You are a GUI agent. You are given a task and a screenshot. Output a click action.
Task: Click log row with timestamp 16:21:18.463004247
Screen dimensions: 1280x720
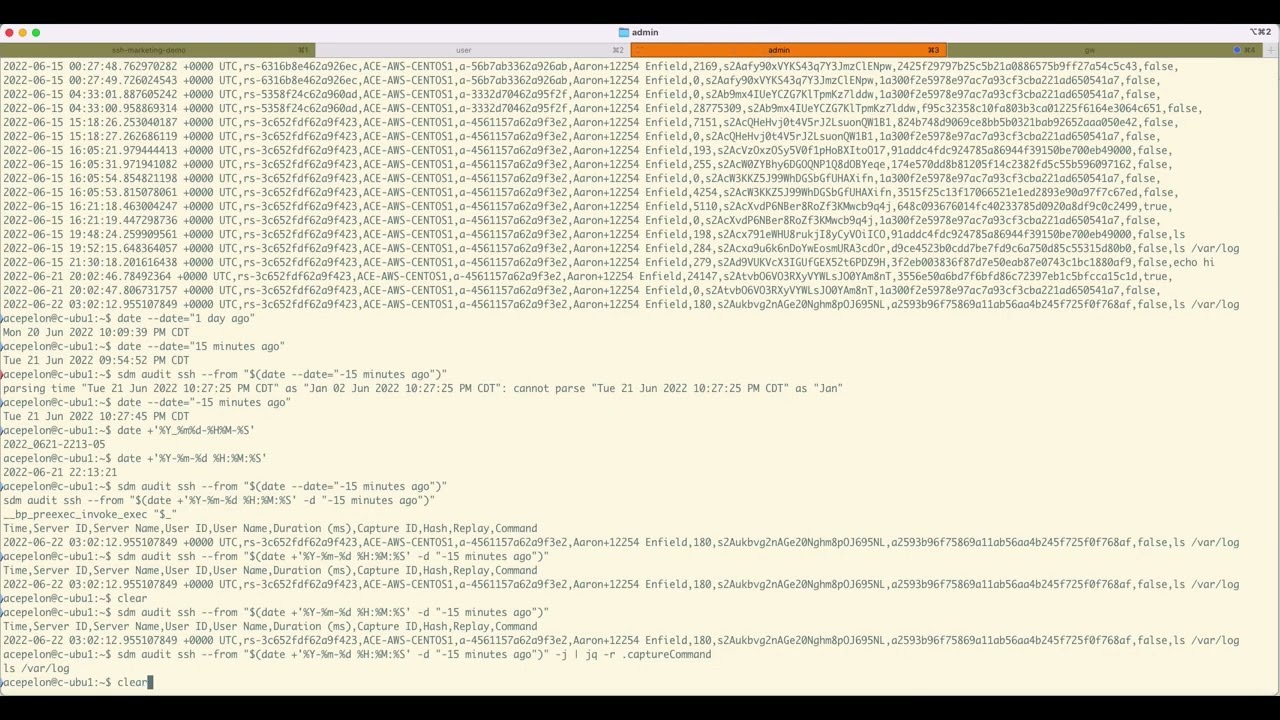point(587,206)
